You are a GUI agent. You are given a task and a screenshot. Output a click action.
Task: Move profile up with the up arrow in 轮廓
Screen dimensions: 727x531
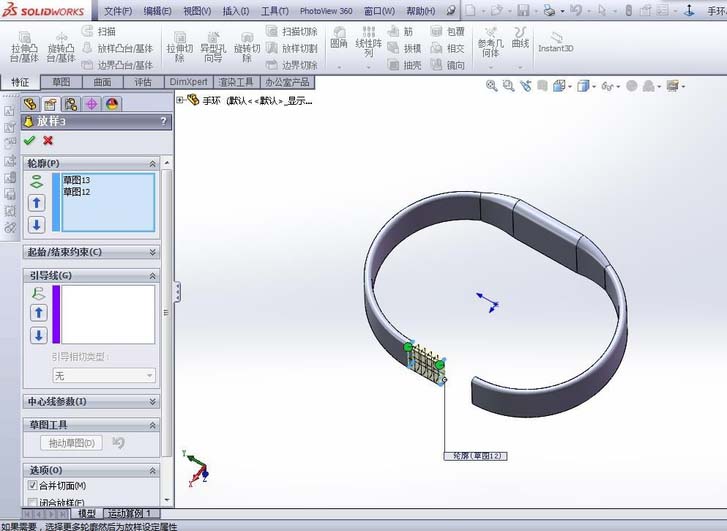[x=37, y=203]
